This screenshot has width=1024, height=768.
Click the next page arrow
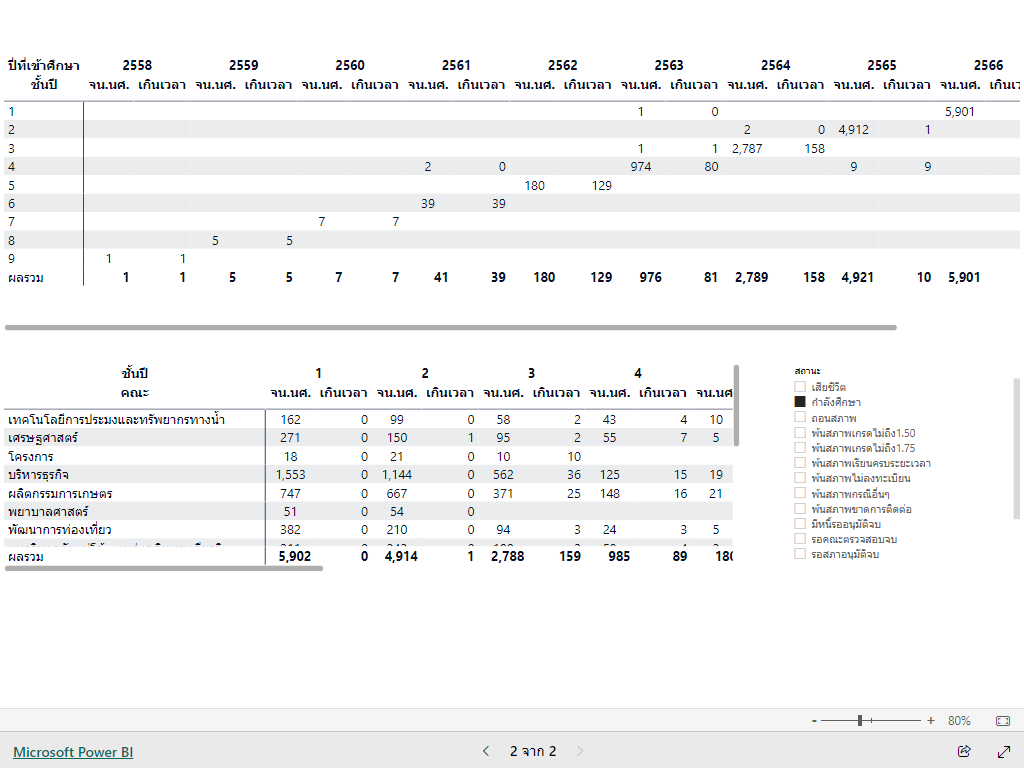pyautogui.click(x=580, y=751)
